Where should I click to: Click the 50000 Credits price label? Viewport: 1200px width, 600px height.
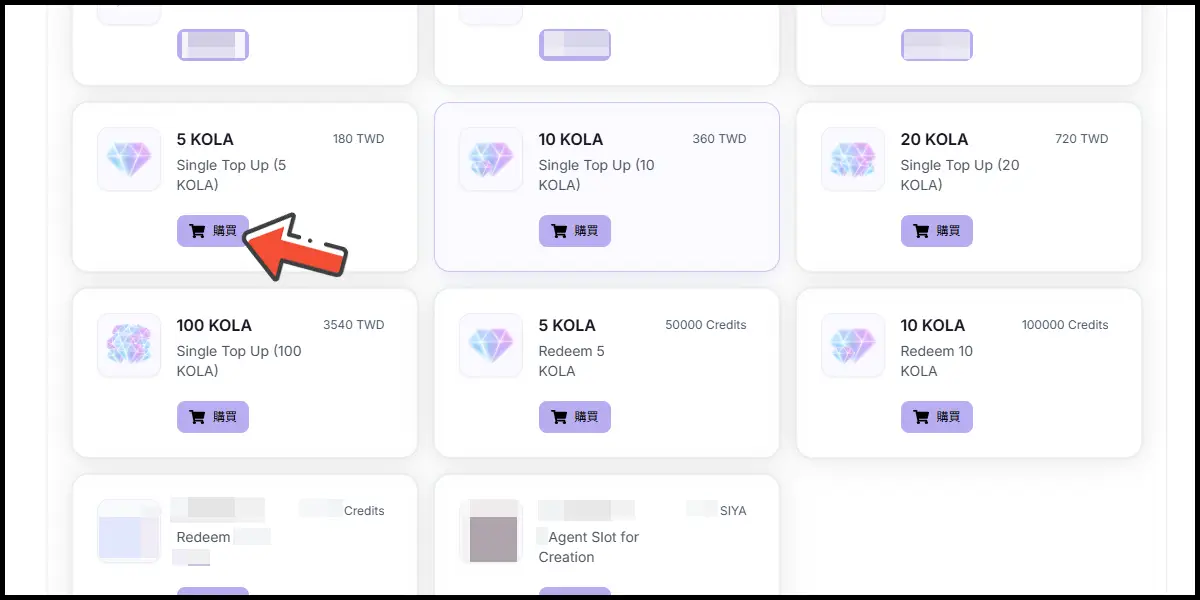coord(706,325)
